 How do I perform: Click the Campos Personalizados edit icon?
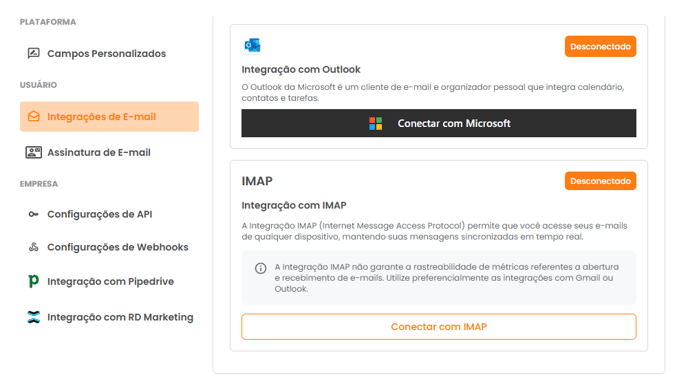(x=33, y=54)
